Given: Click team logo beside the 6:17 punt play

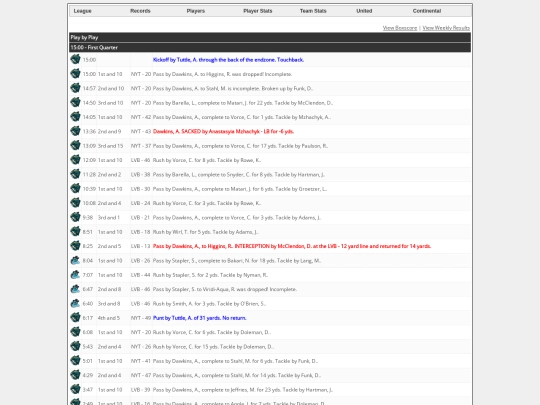Looking at the screenshot, I should coord(75,318).
